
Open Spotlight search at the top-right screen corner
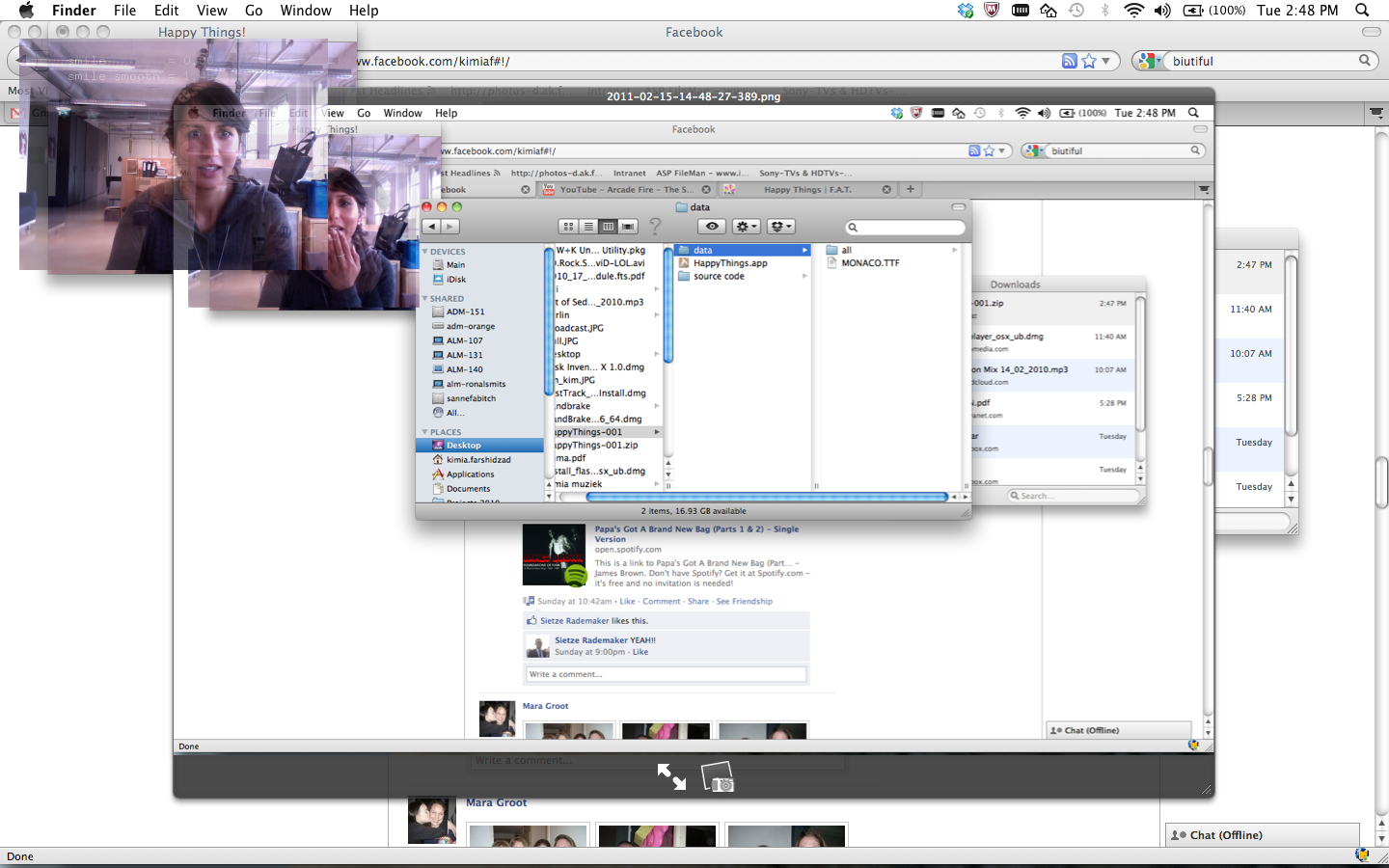tap(1362, 11)
